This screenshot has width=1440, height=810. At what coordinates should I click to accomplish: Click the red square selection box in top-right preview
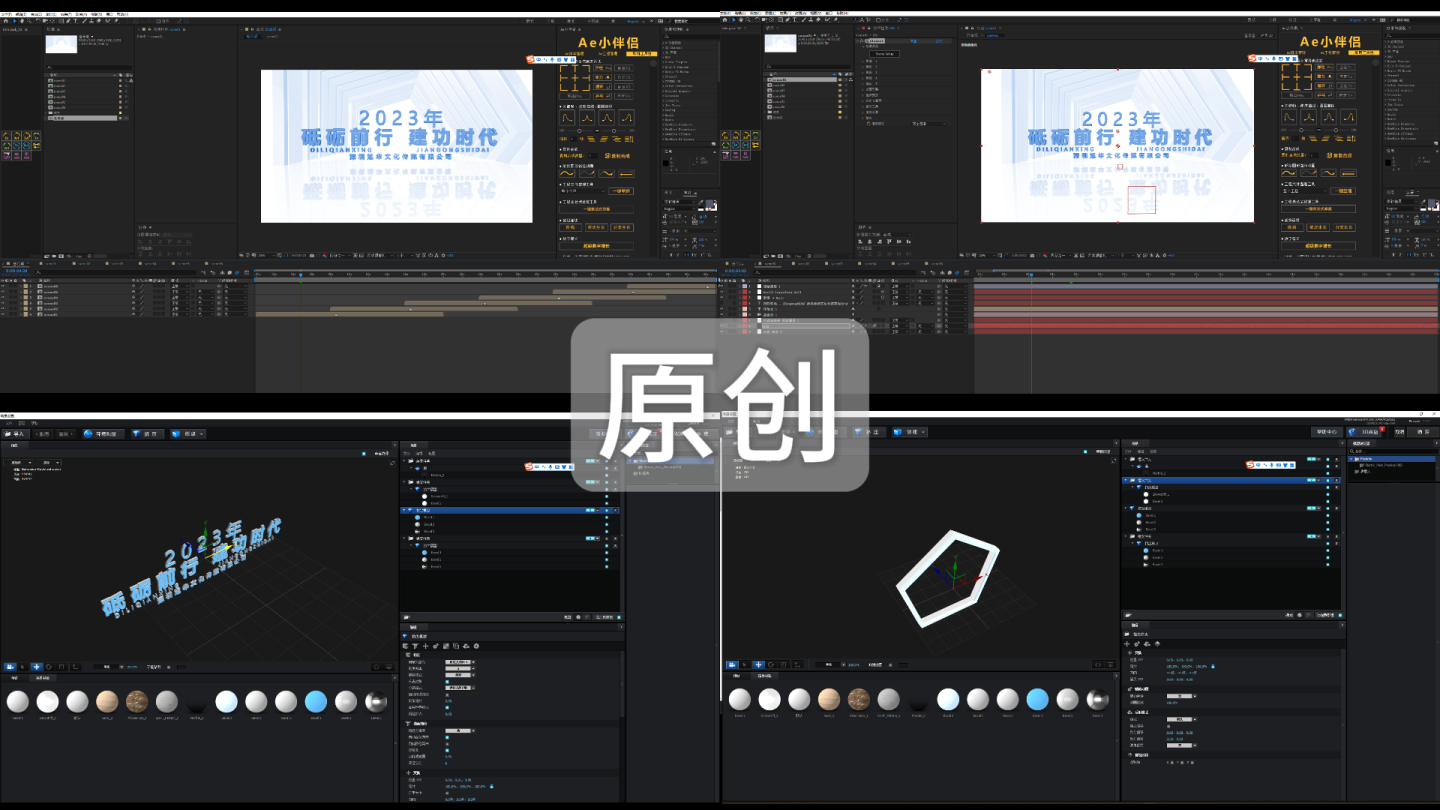point(1141,200)
